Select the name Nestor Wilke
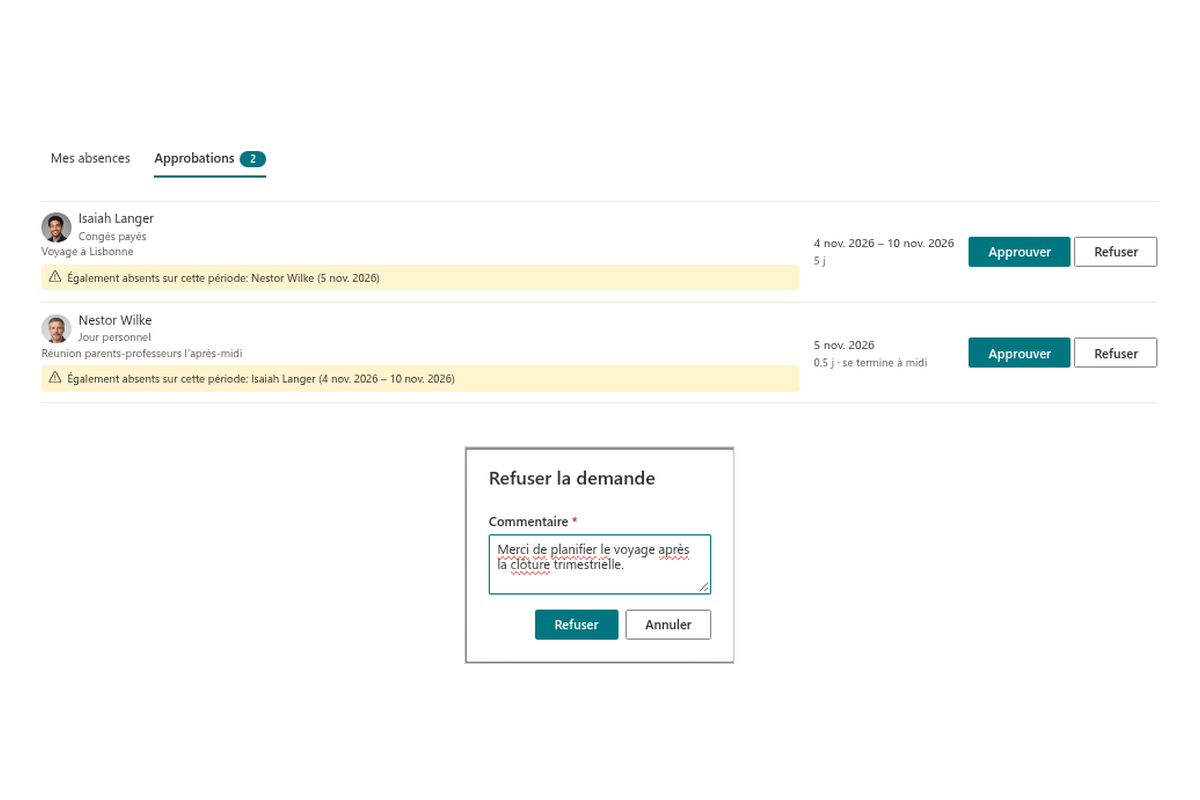This screenshot has width=1200, height=800. pos(115,320)
